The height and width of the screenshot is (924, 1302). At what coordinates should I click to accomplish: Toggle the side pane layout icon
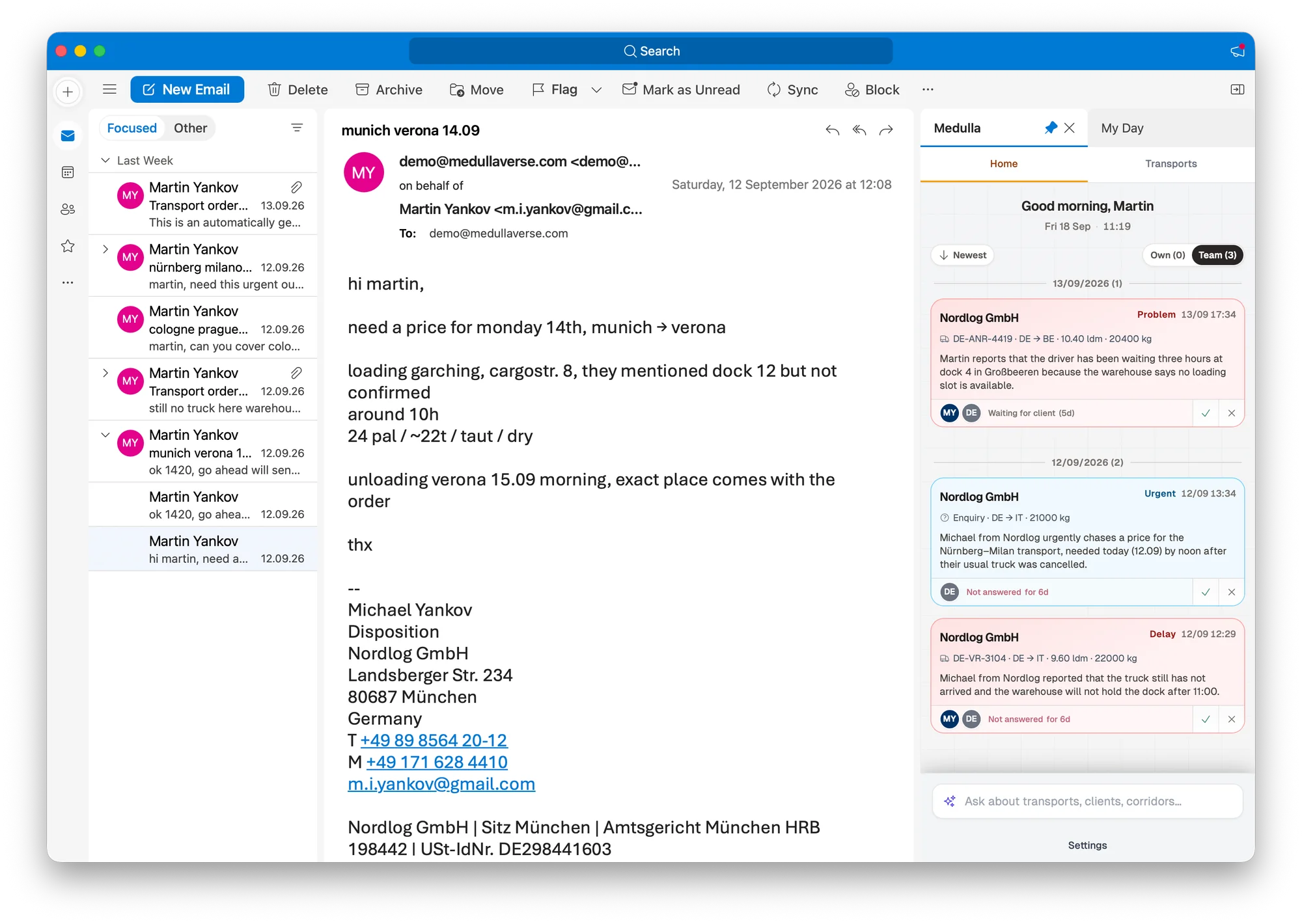[1238, 89]
